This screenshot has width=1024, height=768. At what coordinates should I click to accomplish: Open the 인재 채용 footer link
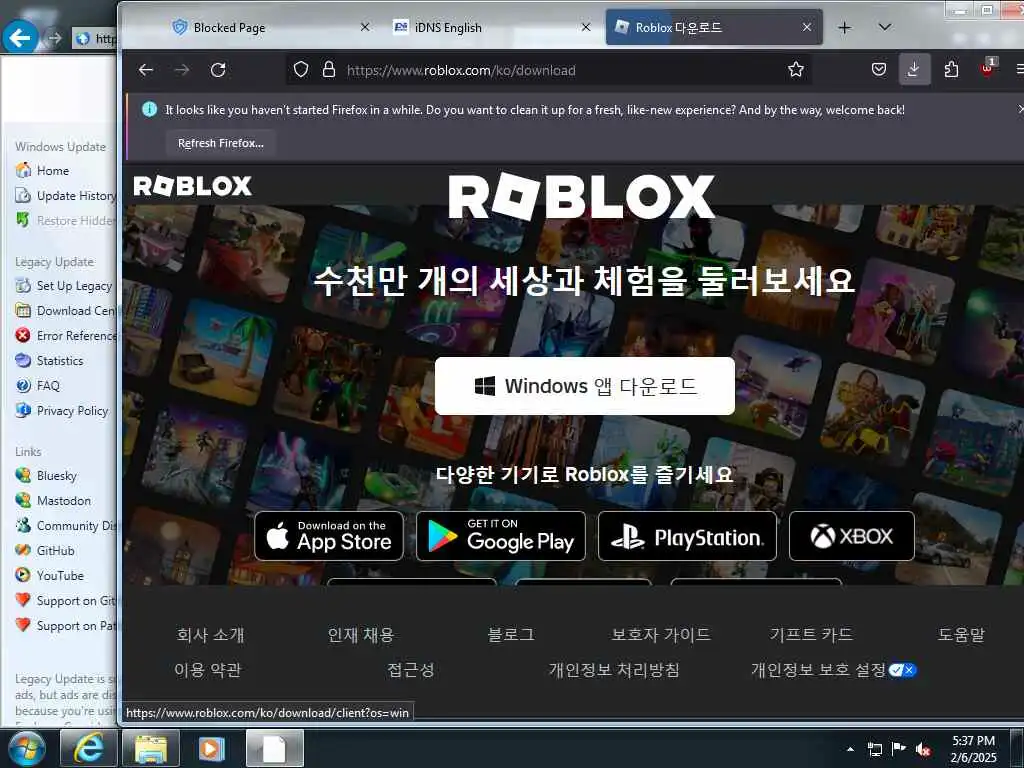pos(360,635)
